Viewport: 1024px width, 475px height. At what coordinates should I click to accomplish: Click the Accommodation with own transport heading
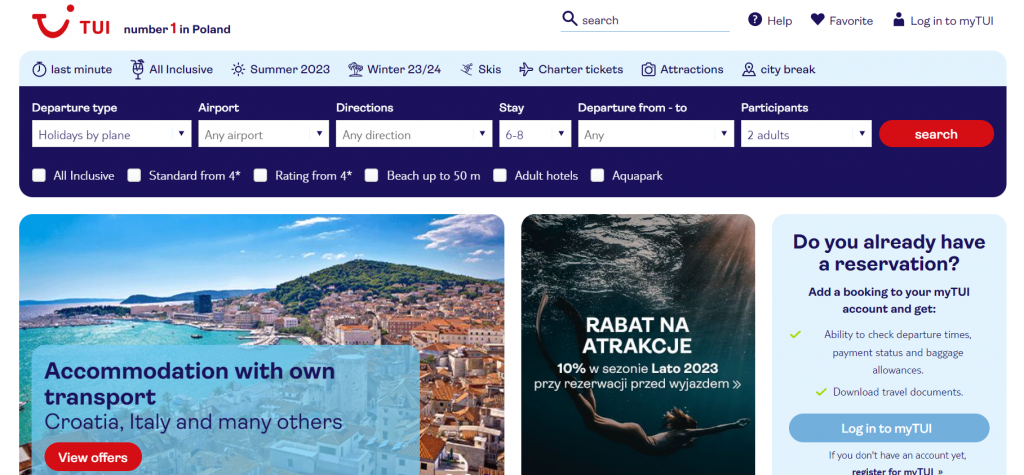tap(189, 384)
